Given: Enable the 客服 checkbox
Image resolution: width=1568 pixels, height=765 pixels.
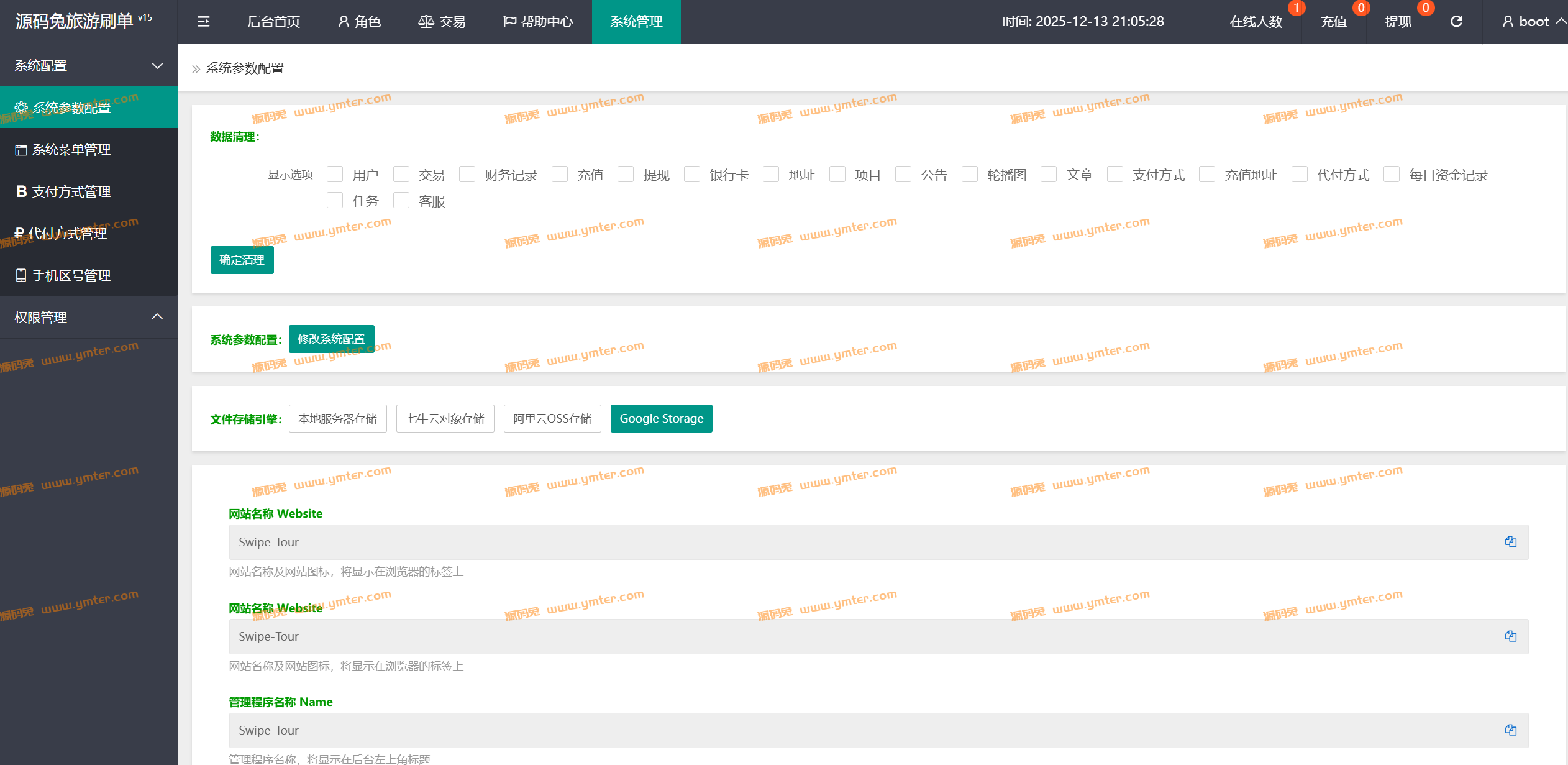Looking at the screenshot, I should pyautogui.click(x=401, y=201).
